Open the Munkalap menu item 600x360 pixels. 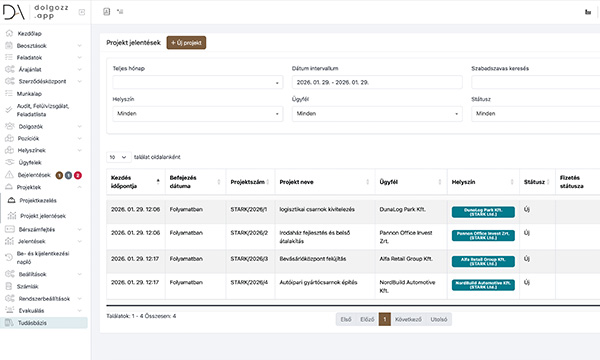[29, 93]
